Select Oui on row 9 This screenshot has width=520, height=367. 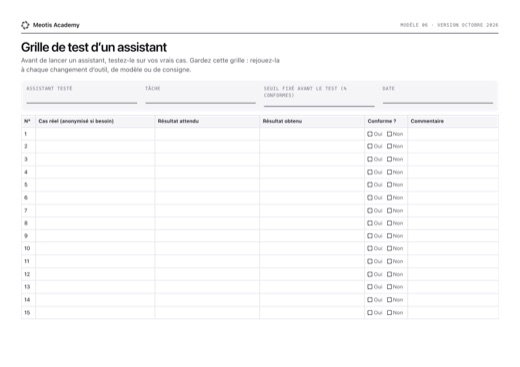tap(370, 236)
